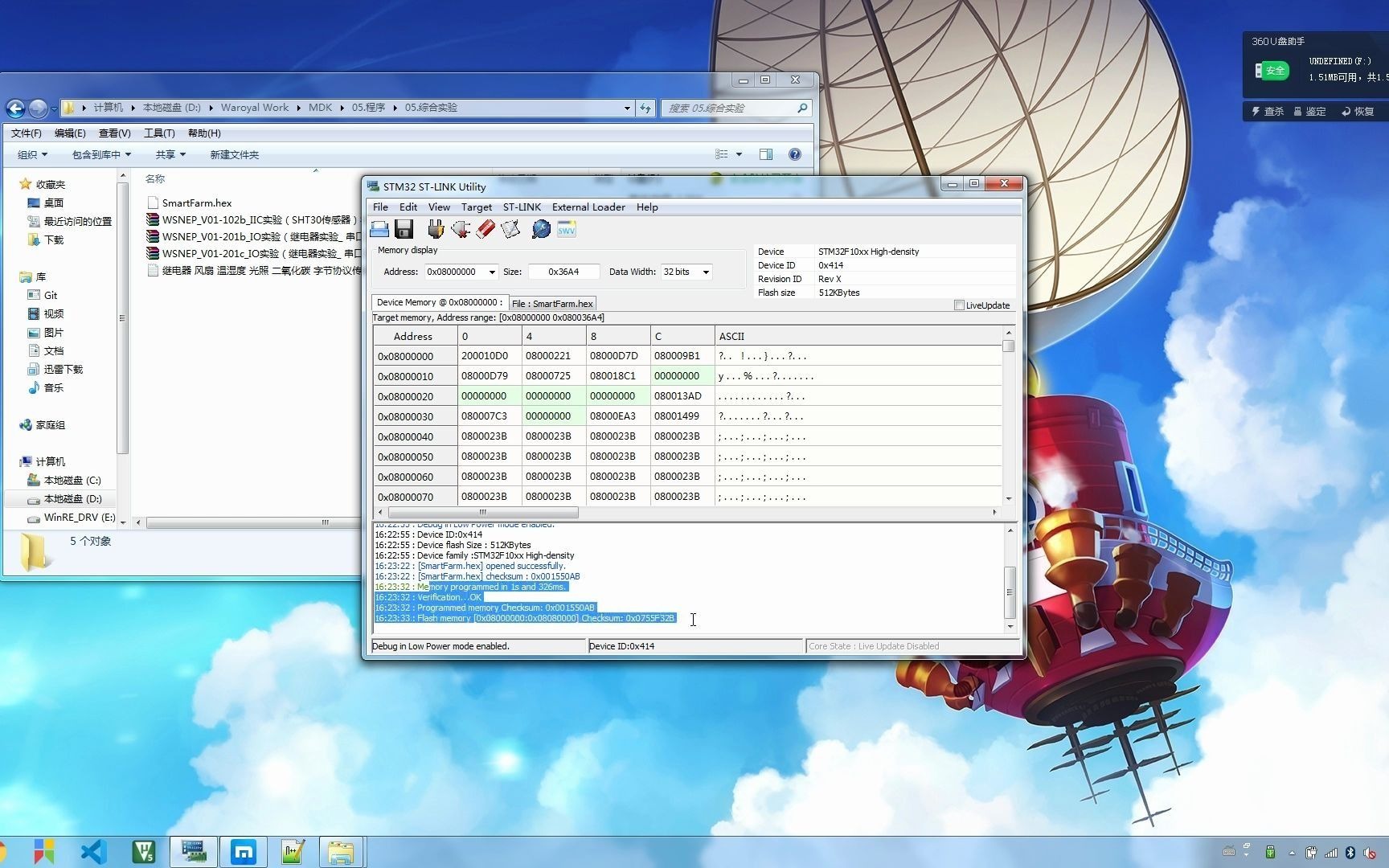Click MDK in Explorer breadcrumb path
The width and height of the screenshot is (1389, 868).
[320, 108]
